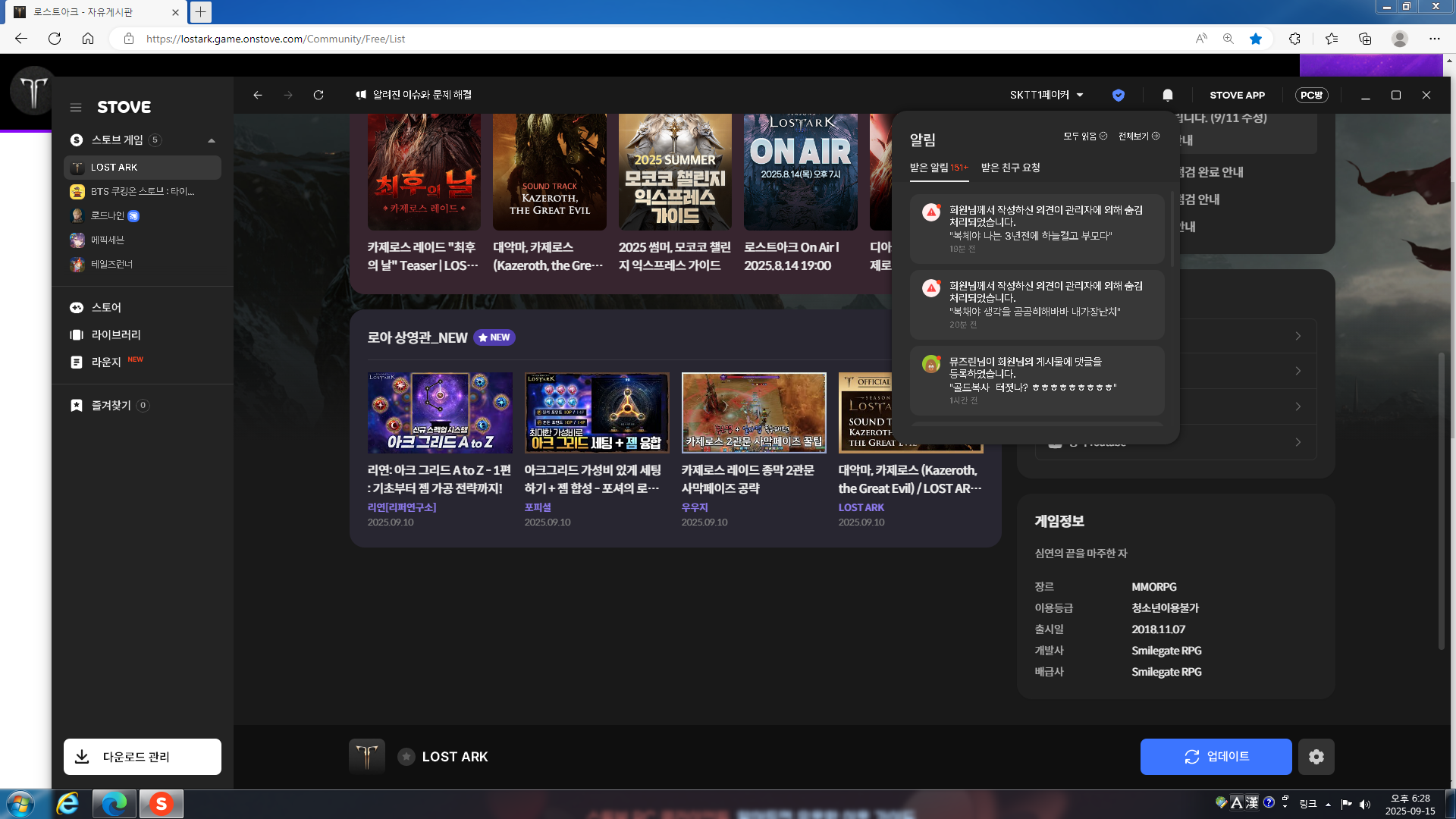Click the blue verified shield icon
This screenshot has width=1456, height=819.
[1118, 95]
